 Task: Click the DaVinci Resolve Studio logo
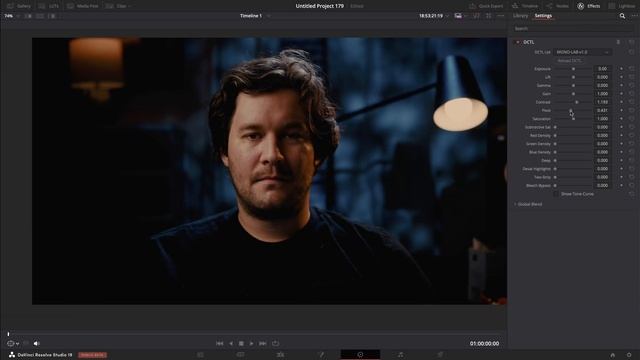(12, 355)
